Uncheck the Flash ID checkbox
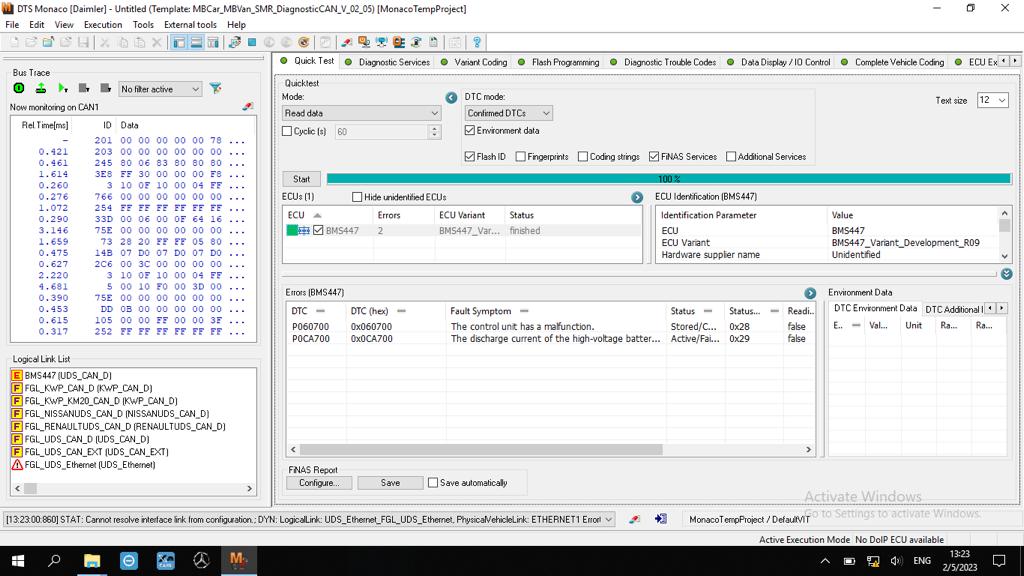This screenshot has height=576, width=1024. point(470,157)
